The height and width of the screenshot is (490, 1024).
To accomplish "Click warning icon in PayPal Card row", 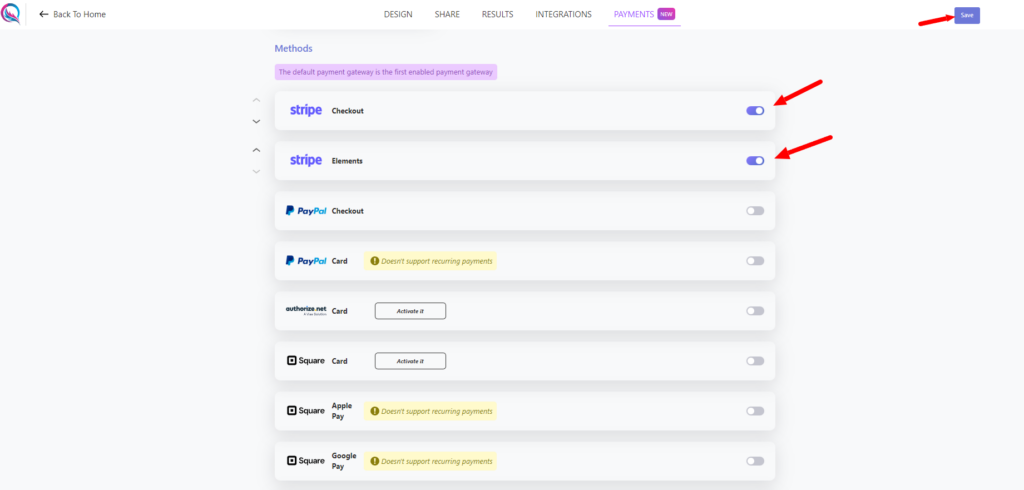I will coord(374,261).
